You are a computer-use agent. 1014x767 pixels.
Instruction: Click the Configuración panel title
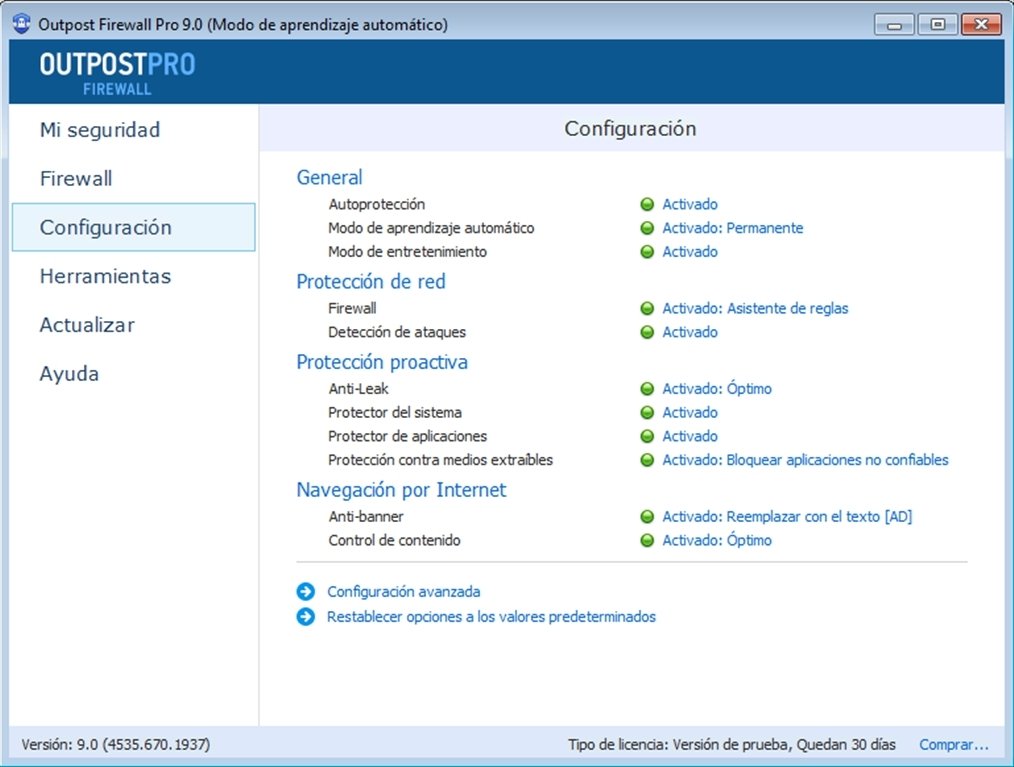[x=630, y=129]
